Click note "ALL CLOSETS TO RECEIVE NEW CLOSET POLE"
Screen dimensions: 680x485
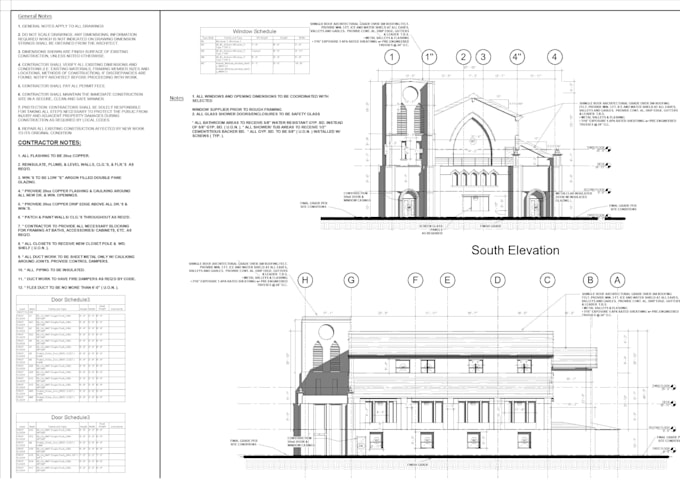point(72,246)
